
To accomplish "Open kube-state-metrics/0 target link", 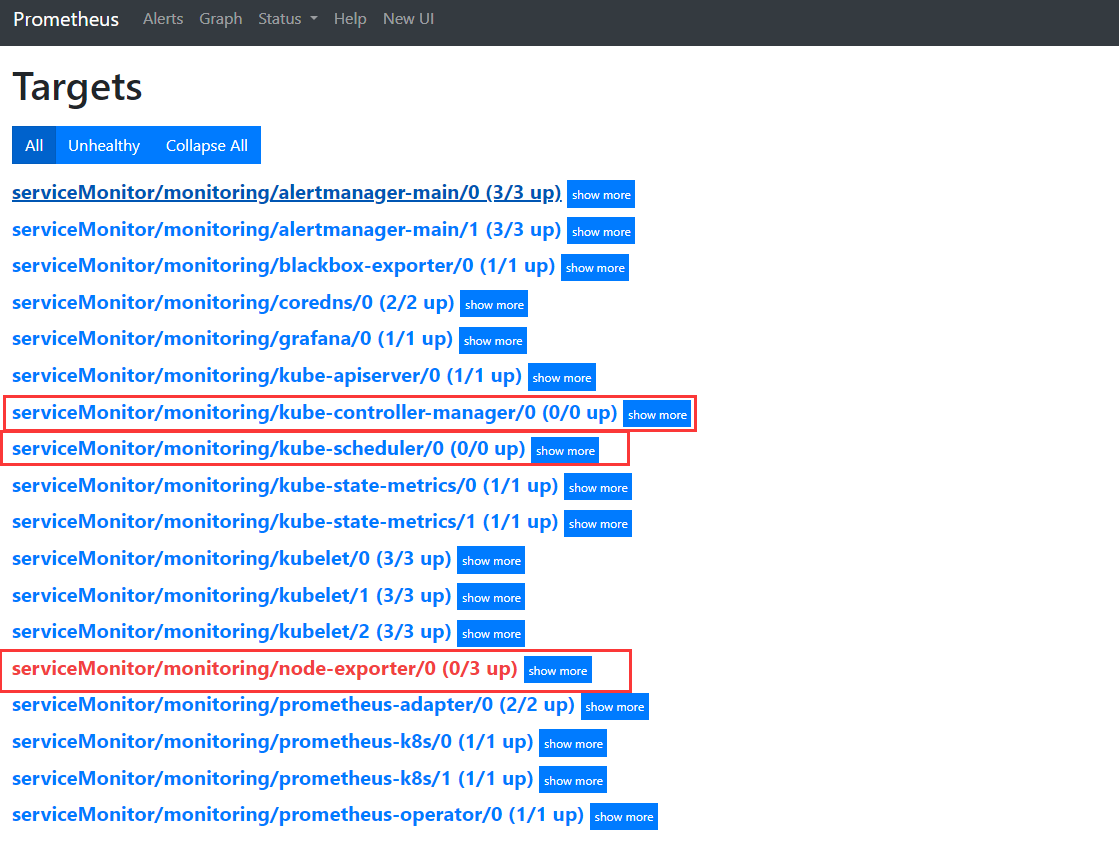I will (x=285, y=486).
